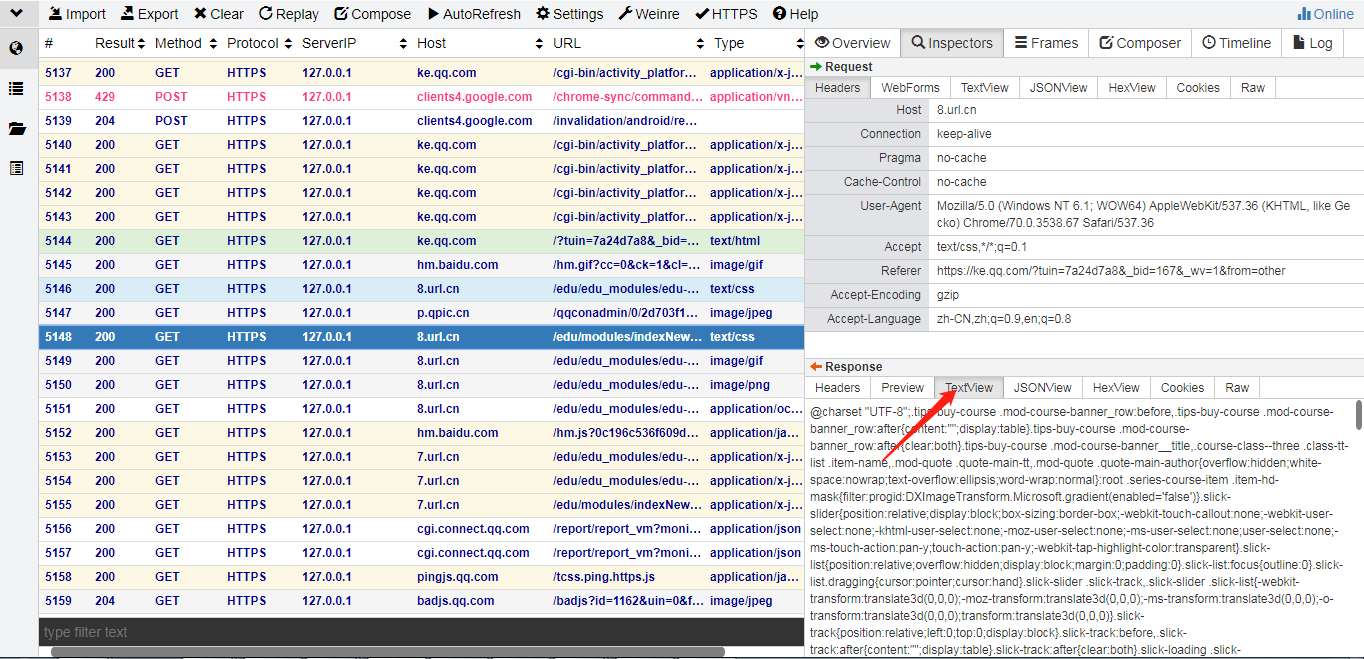Open the Weinre menu
Screen dimensions: 1364x659
(648, 14)
